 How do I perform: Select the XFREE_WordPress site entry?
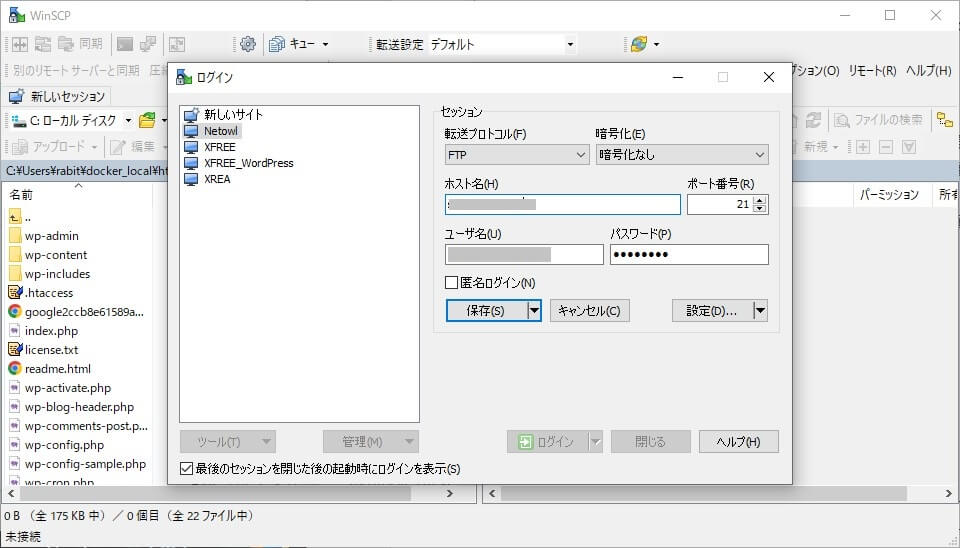(248, 163)
